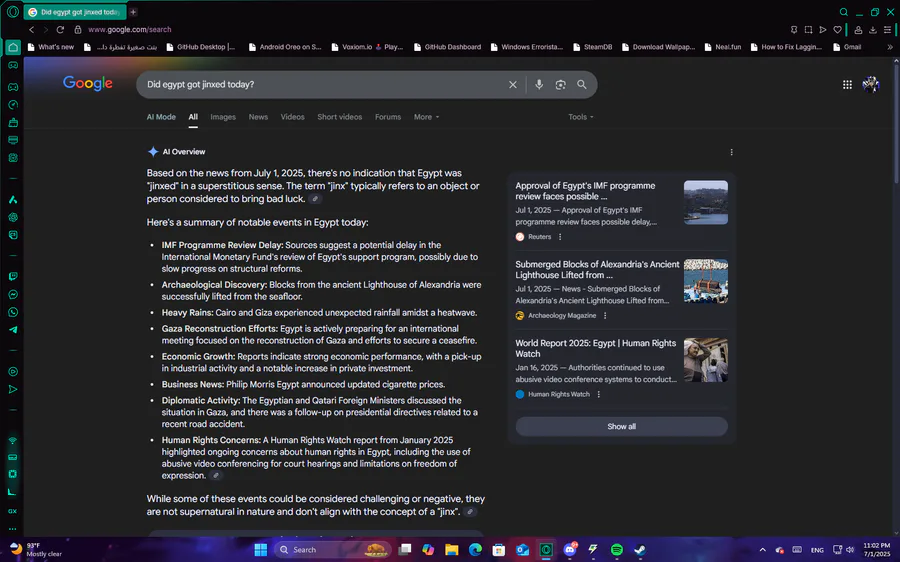Select the Forums search tab

(x=388, y=117)
